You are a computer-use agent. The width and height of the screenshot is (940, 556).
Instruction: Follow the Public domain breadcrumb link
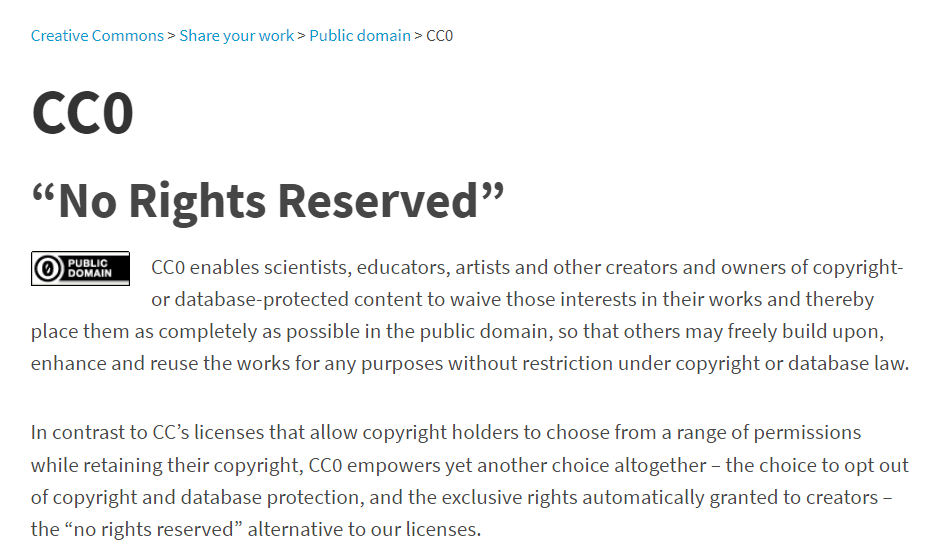pos(360,36)
